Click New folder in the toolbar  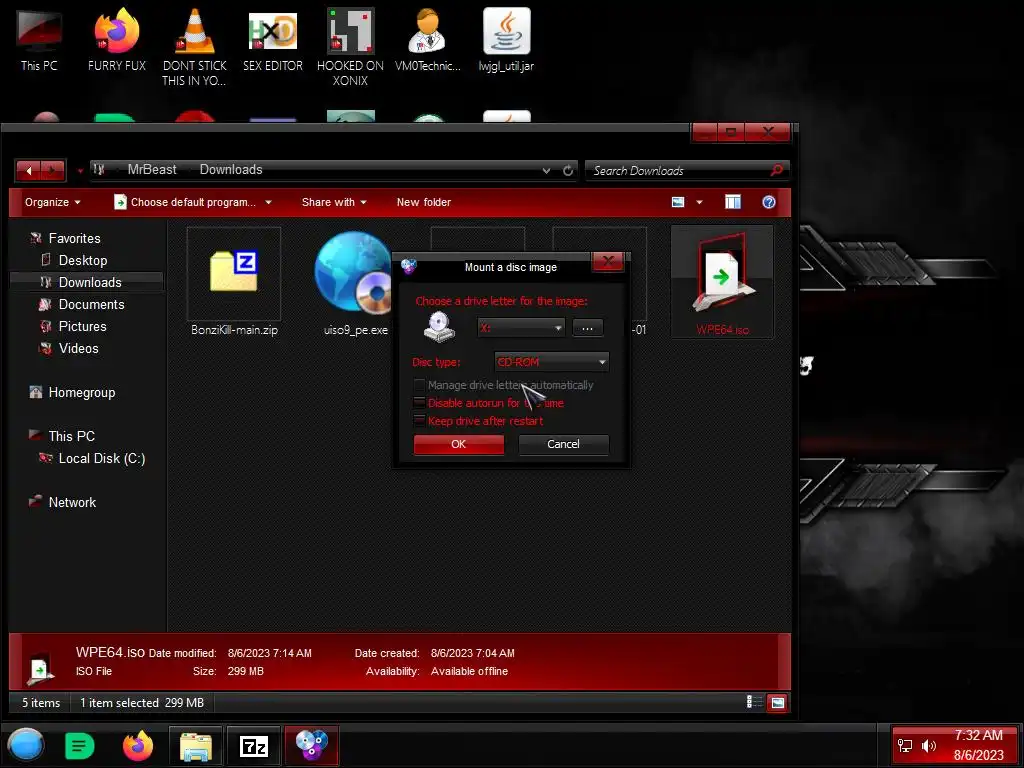423,202
